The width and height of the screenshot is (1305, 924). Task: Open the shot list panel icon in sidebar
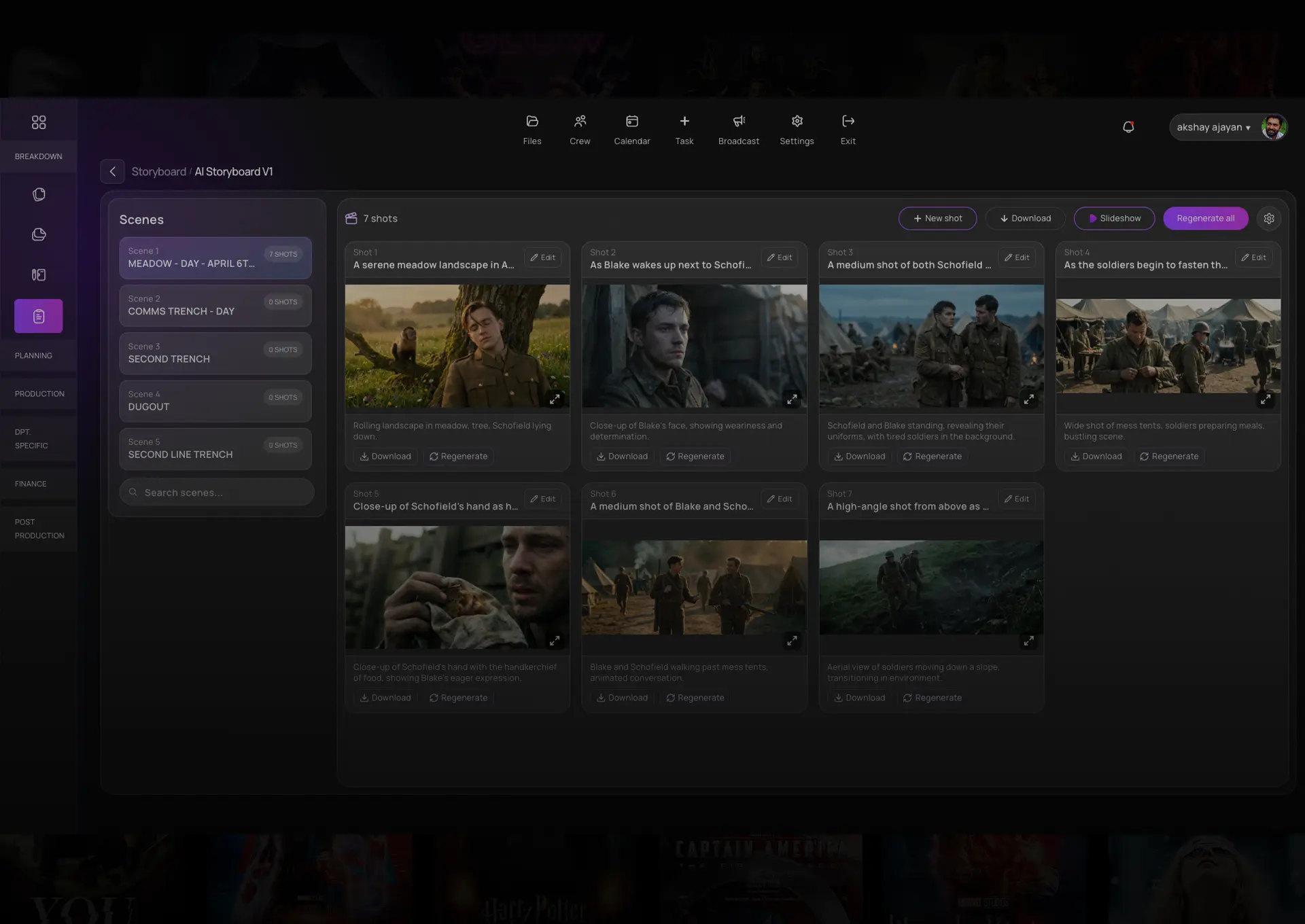(39, 275)
